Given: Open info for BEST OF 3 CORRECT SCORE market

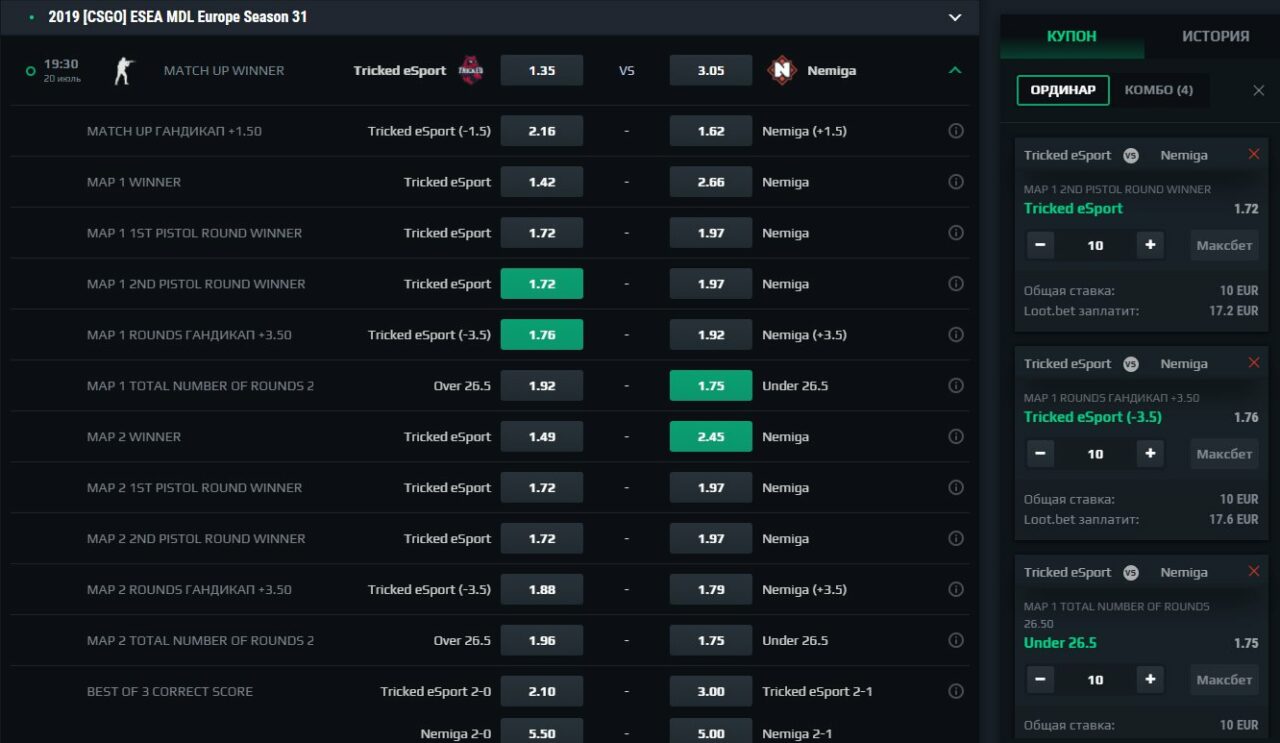Looking at the screenshot, I should click(x=955, y=691).
